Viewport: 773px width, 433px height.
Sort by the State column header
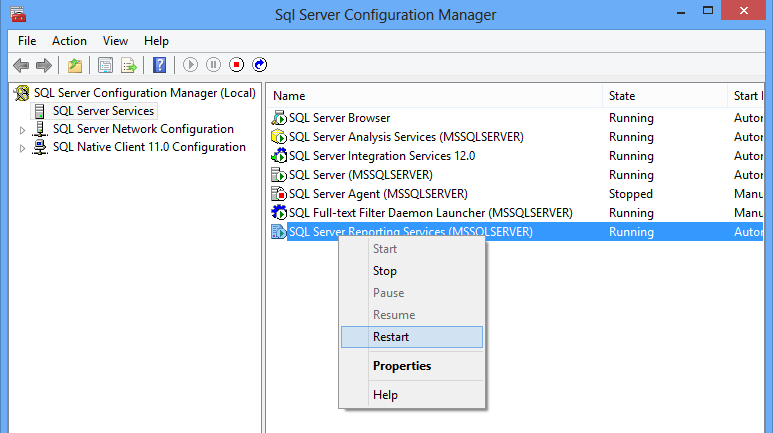(665, 96)
